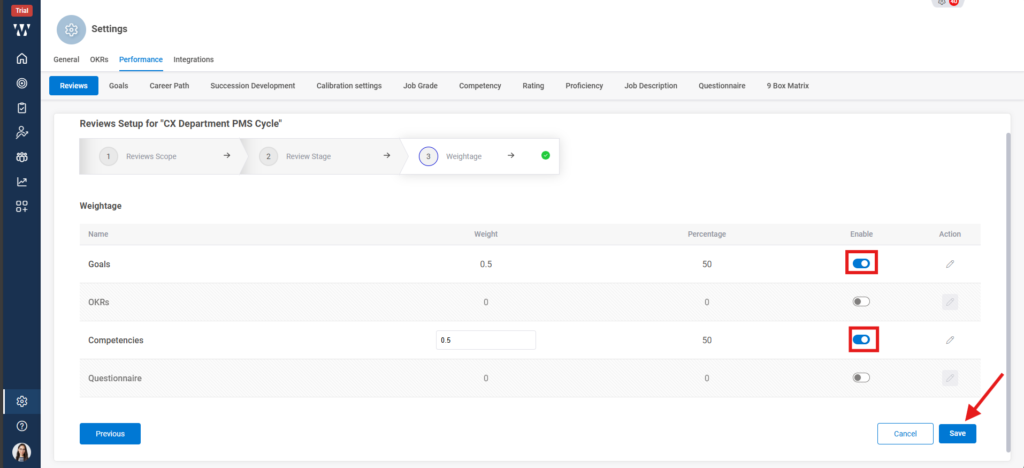1024x468 pixels.
Task: Open the settings gear in sidebar
Action: click(x=22, y=401)
